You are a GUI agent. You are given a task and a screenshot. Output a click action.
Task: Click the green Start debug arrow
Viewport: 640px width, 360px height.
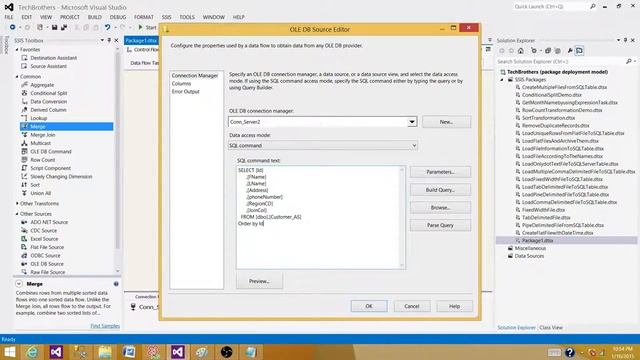(140, 27)
